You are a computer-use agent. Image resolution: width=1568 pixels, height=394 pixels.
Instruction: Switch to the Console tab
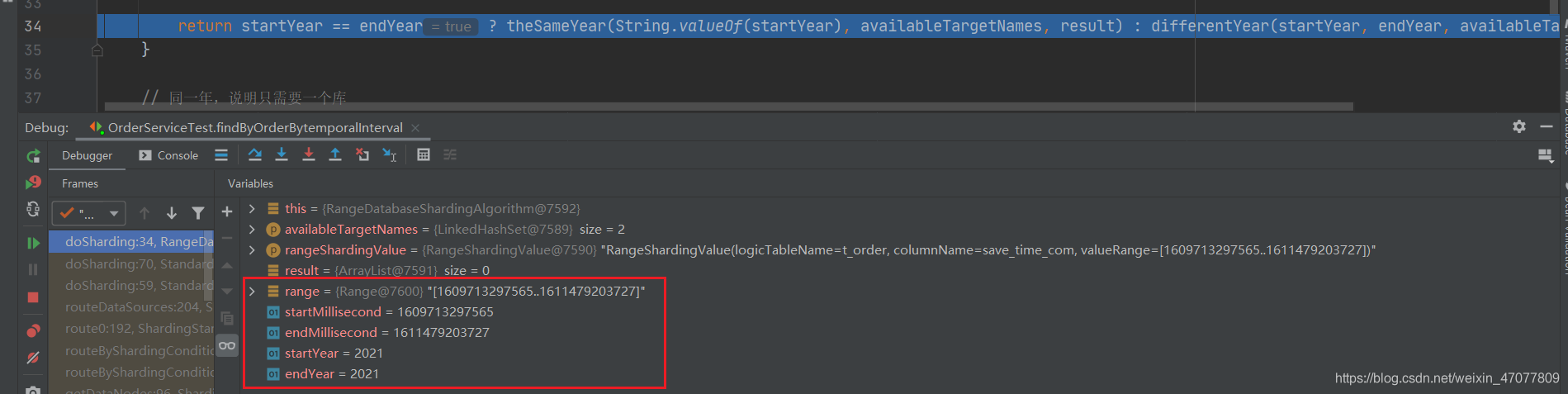[x=168, y=155]
